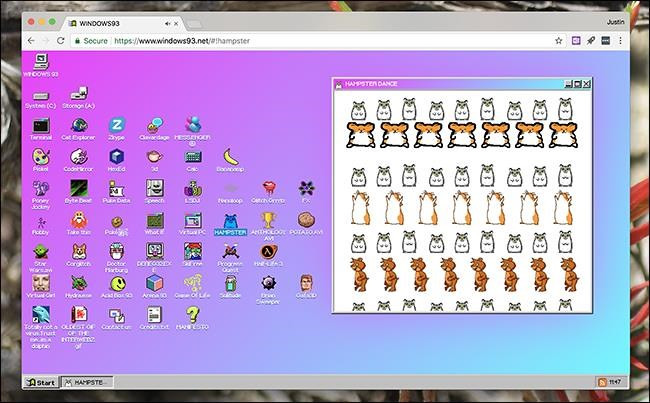Click the URL address bar
Image resolution: width=650 pixels, height=403 pixels.
pyautogui.click(x=300, y=41)
